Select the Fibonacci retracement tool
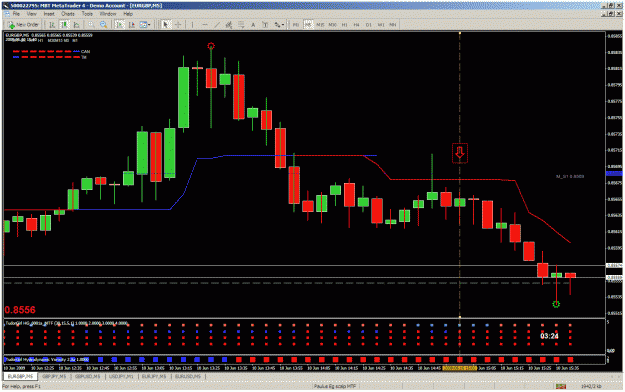Screen dimensions: 625x392 click(241, 25)
